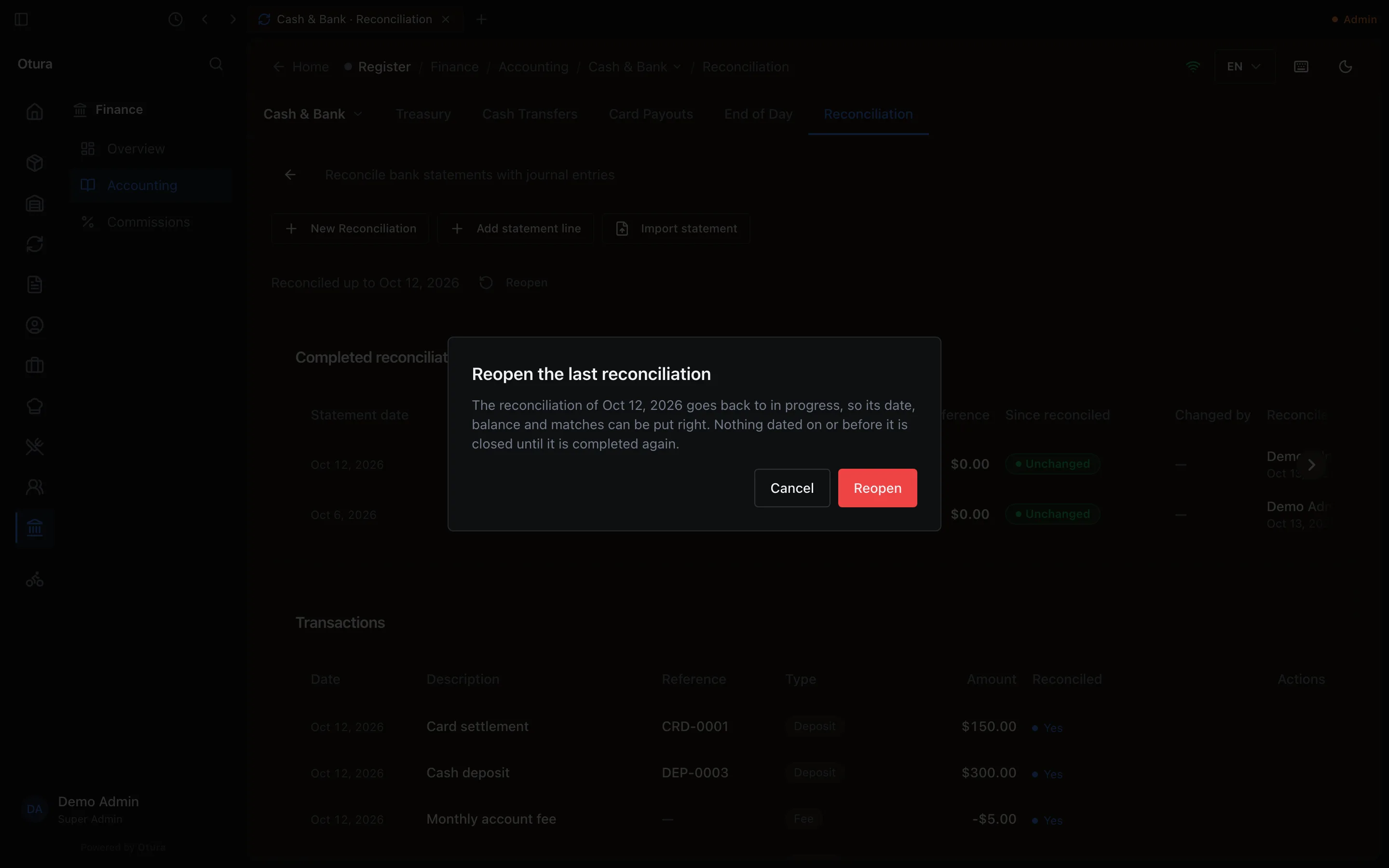Open a new tab with plus icon
This screenshot has height=868, width=1389.
click(x=481, y=19)
